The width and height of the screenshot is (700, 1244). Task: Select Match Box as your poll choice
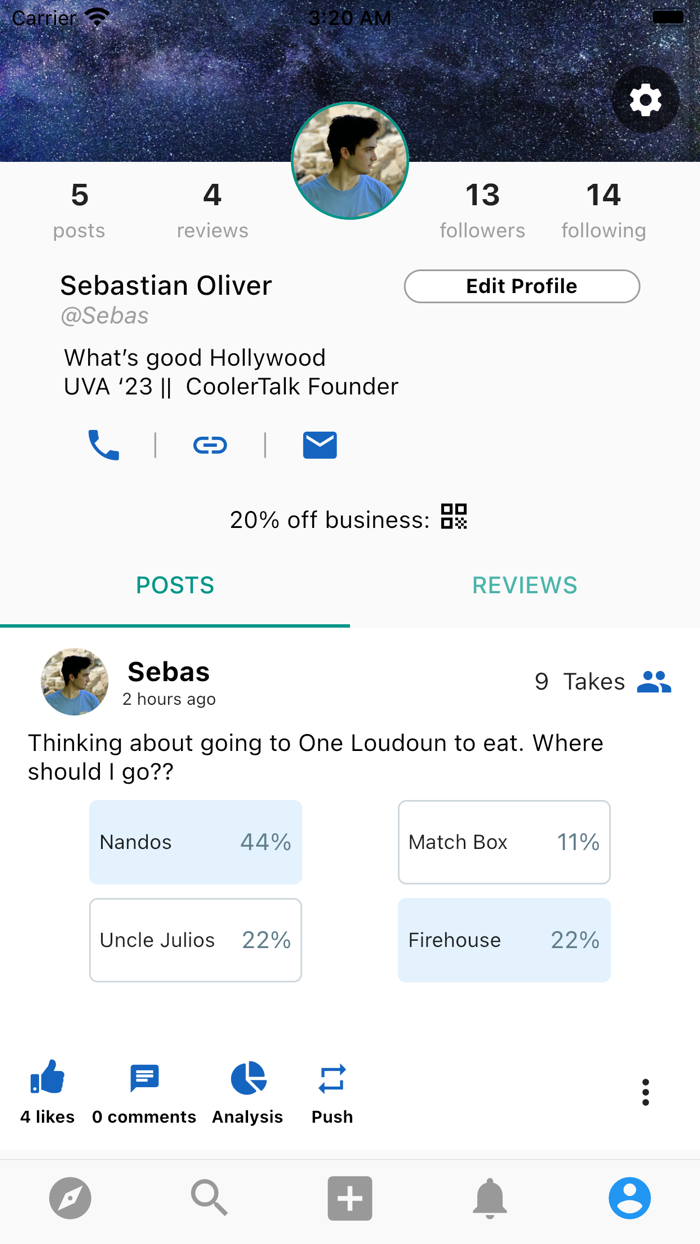point(504,841)
